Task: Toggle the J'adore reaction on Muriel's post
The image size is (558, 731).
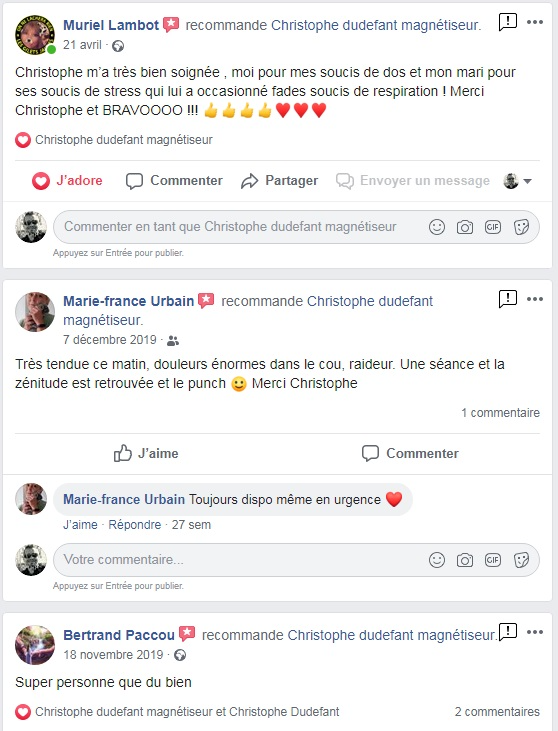Action: tap(67, 180)
